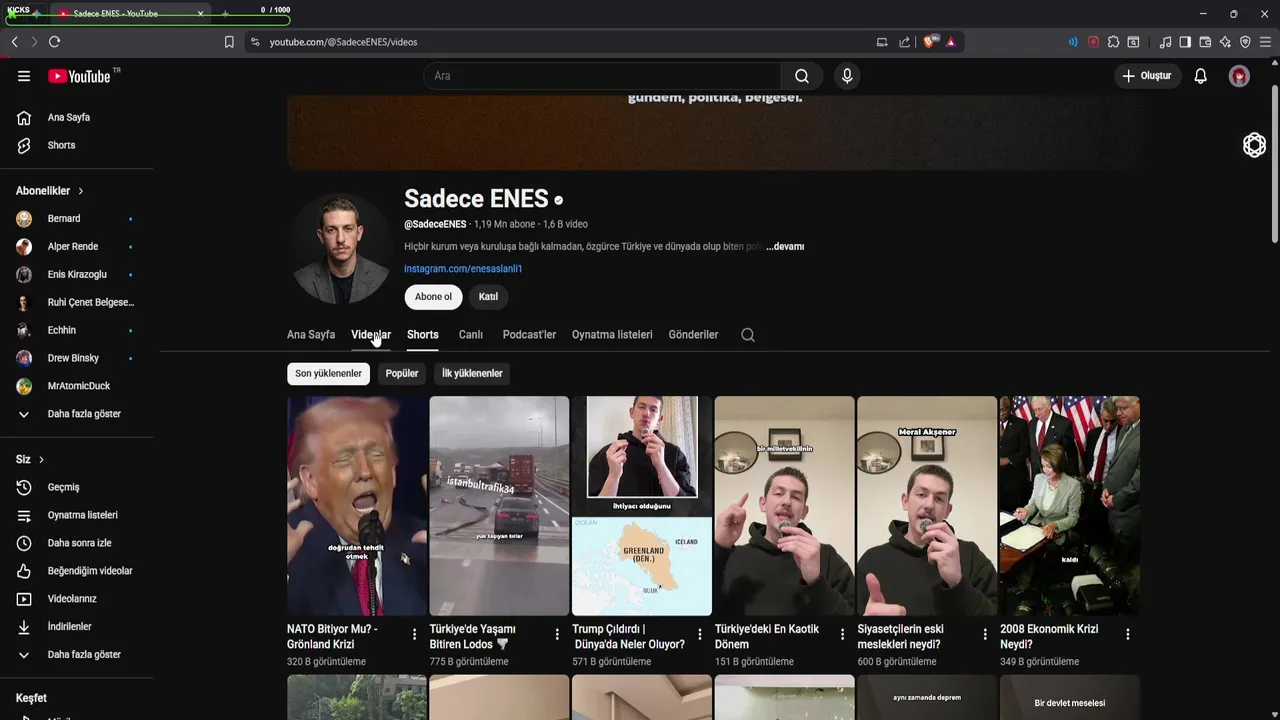Click the music note playlist icon
This screenshot has width=1280, height=720.
coord(1165,42)
